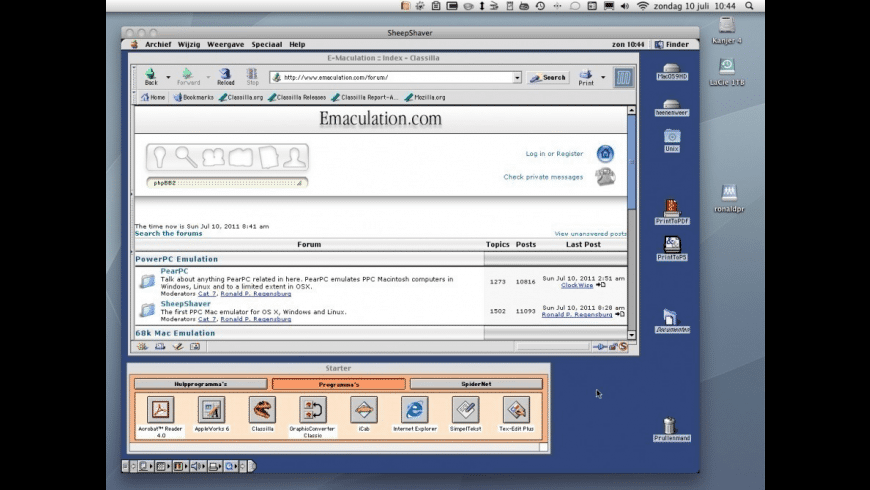Follow the 'Check private messages' link

(543, 177)
